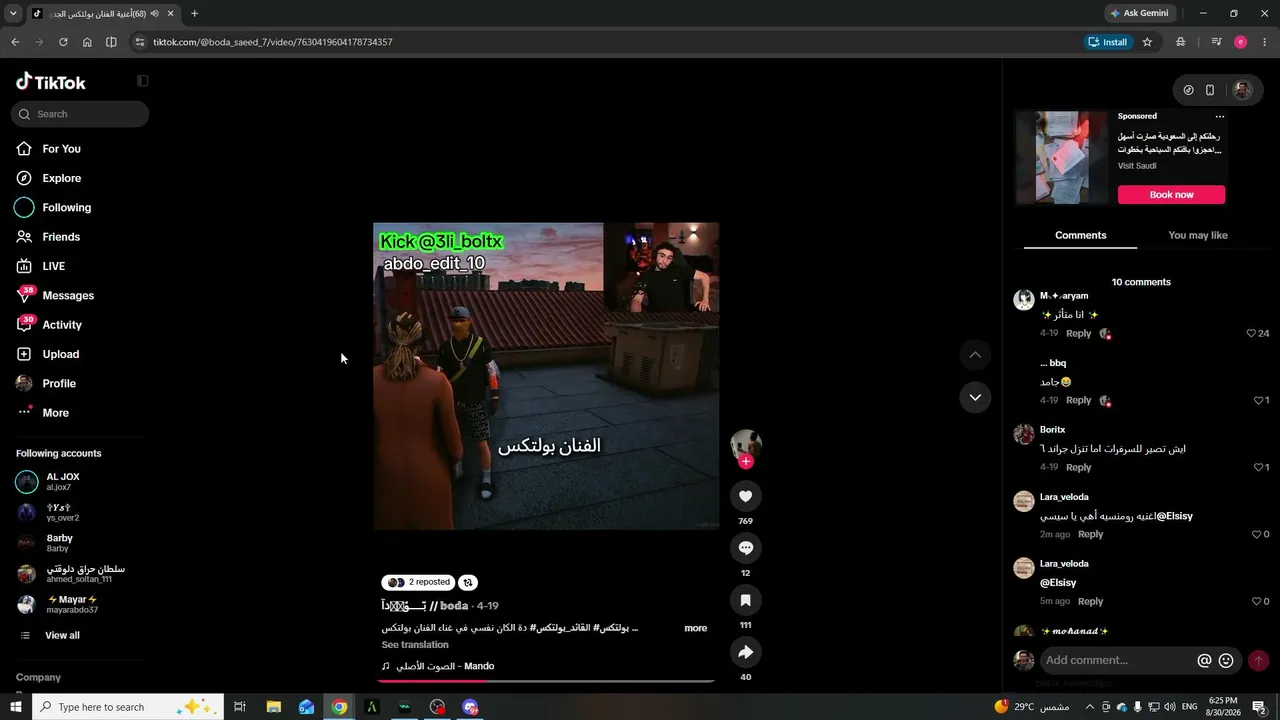Click See translation under the caption

pos(415,645)
